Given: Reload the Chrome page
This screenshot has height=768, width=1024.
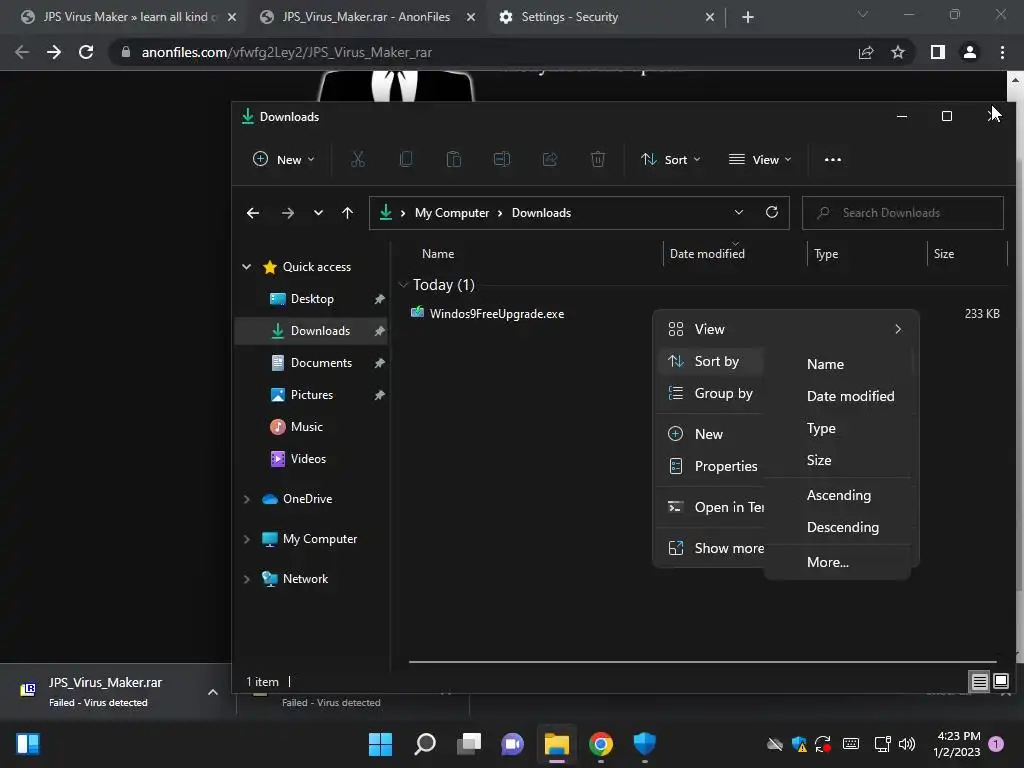Looking at the screenshot, I should click(x=86, y=52).
